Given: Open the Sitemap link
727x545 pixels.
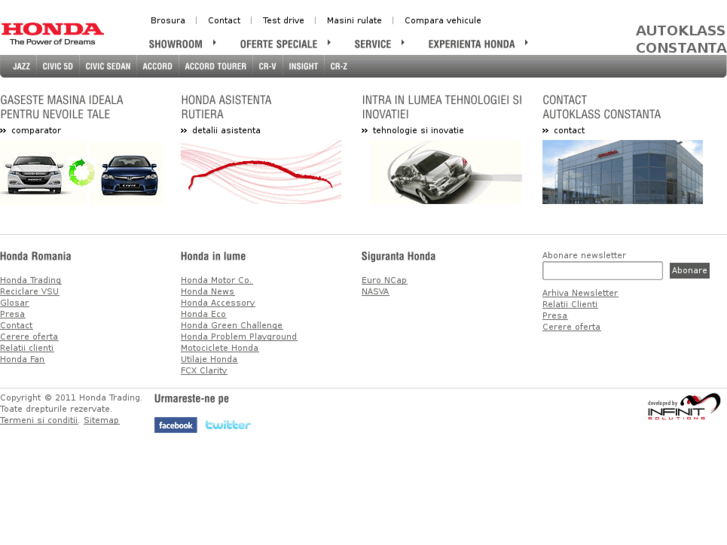Looking at the screenshot, I should click(101, 420).
